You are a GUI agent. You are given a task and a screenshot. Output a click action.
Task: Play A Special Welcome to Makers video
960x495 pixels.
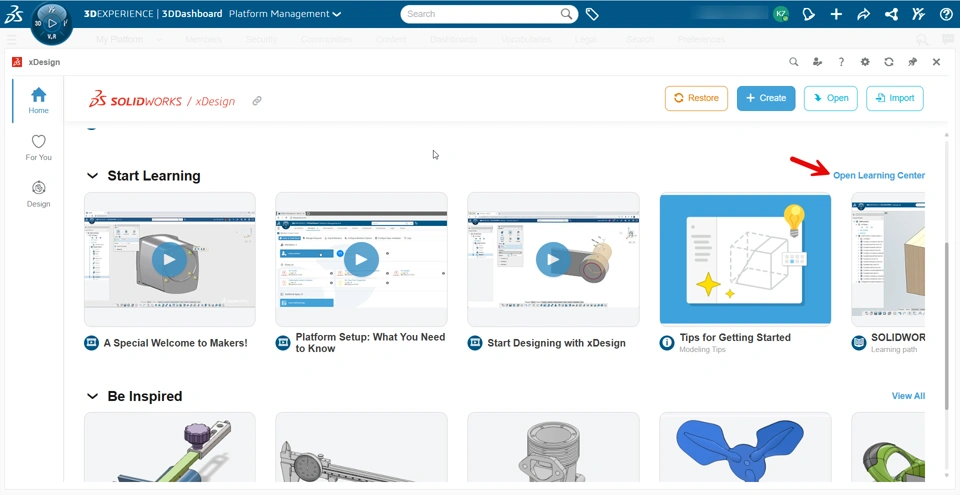(x=170, y=259)
